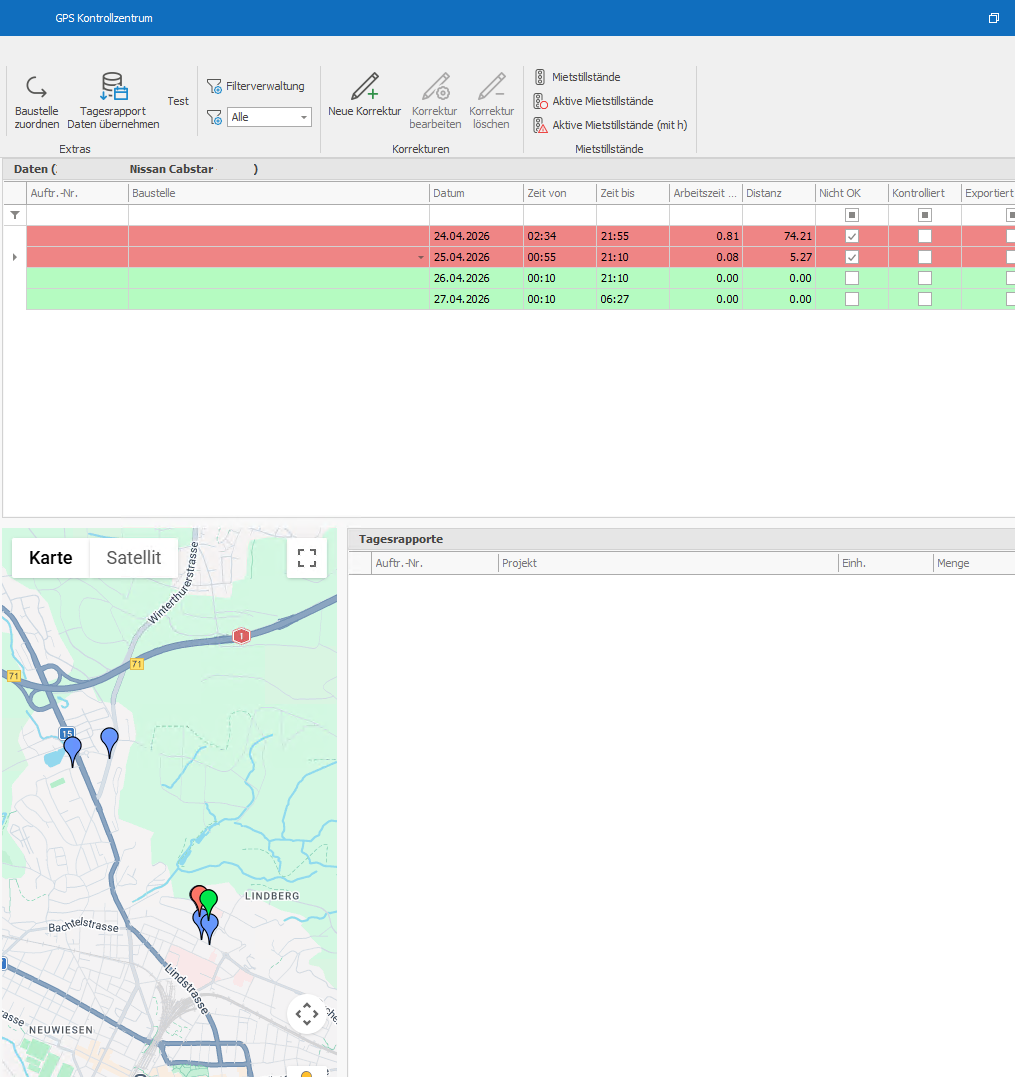Click the Baustelle zuordnen icon
The height and width of the screenshot is (1077, 1015).
[36, 87]
